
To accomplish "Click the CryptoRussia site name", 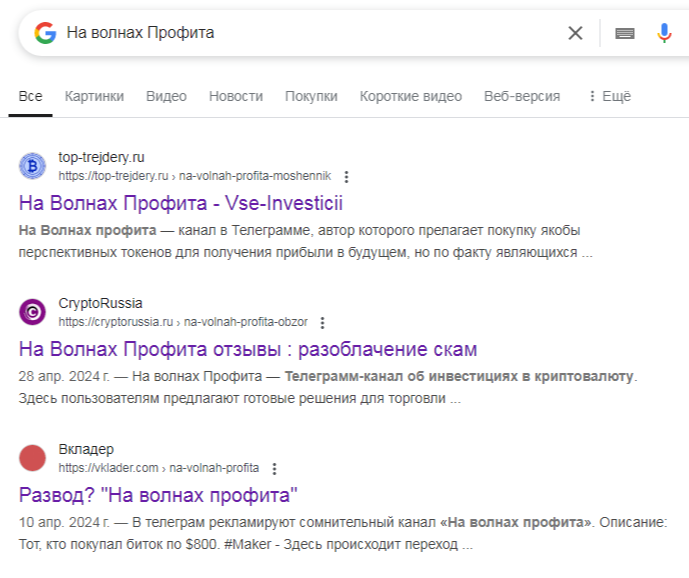I will click(x=100, y=303).
